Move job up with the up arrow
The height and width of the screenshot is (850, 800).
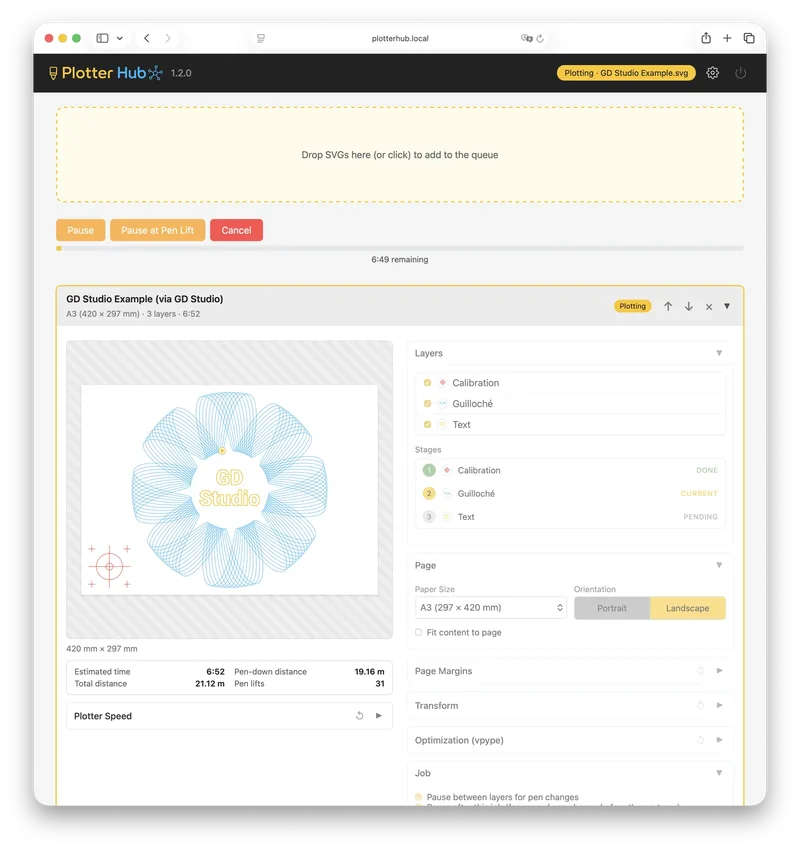pos(668,306)
